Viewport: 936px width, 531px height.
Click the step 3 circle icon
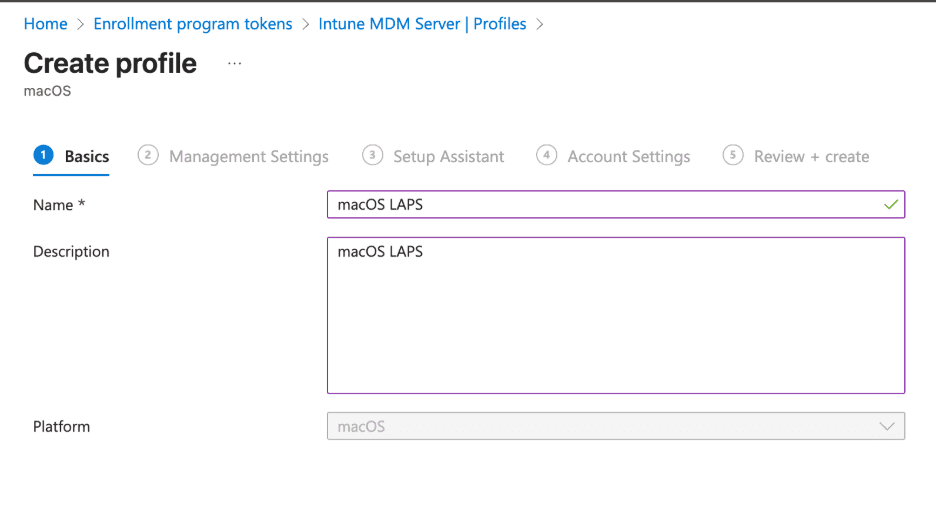click(x=372, y=155)
